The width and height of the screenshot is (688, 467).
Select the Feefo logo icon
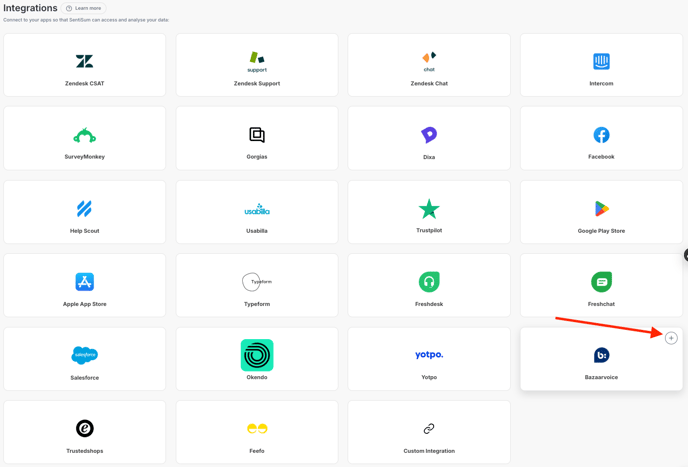click(257, 428)
